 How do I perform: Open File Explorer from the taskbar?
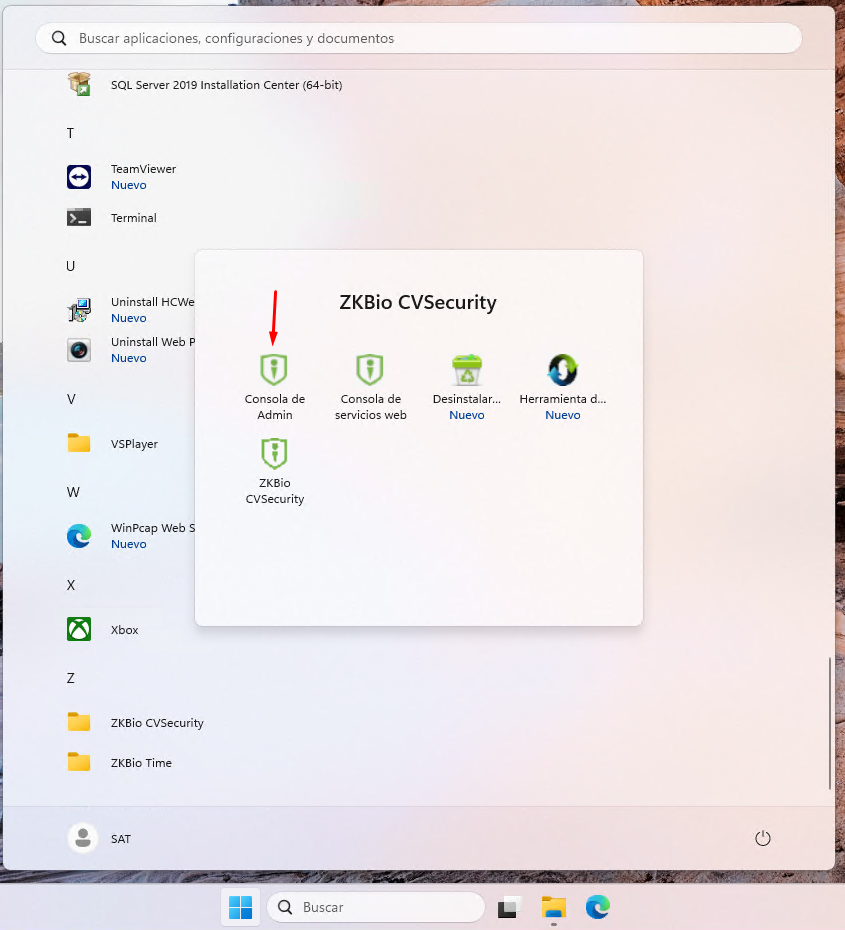(x=554, y=907)
